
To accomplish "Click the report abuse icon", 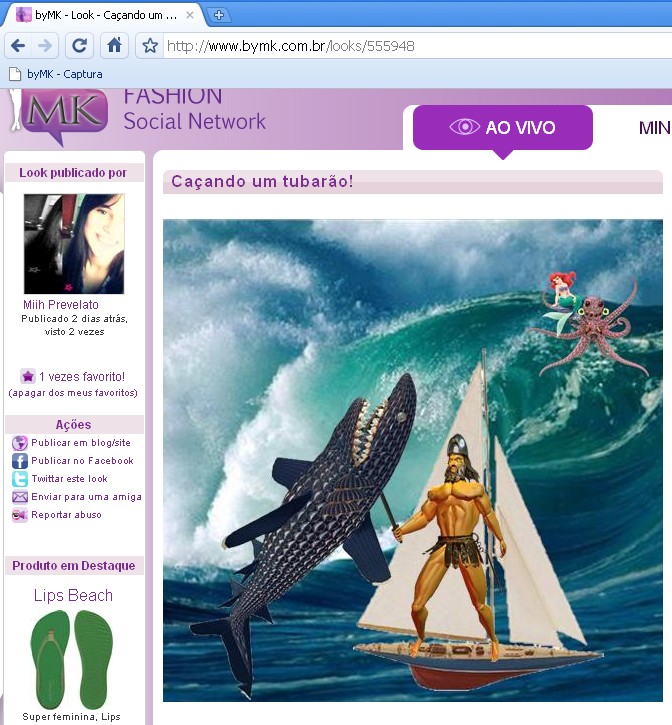I will pos(19,515).
